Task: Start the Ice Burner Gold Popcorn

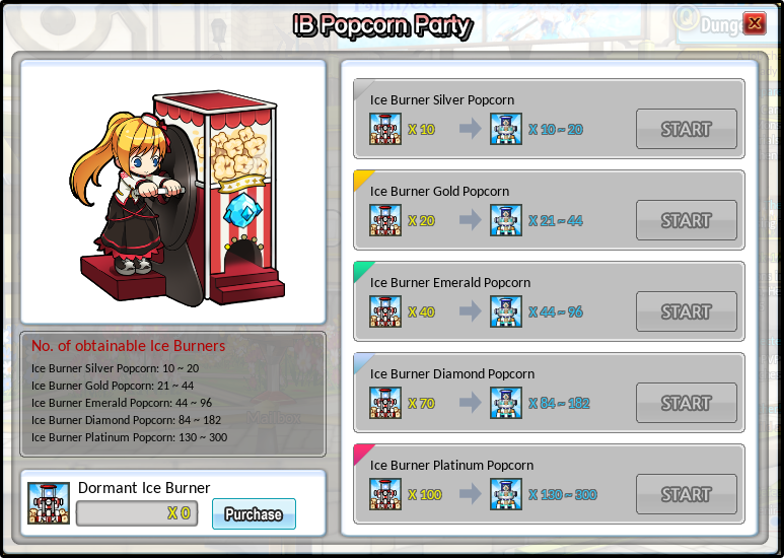Action: click(x=686, y=220)
